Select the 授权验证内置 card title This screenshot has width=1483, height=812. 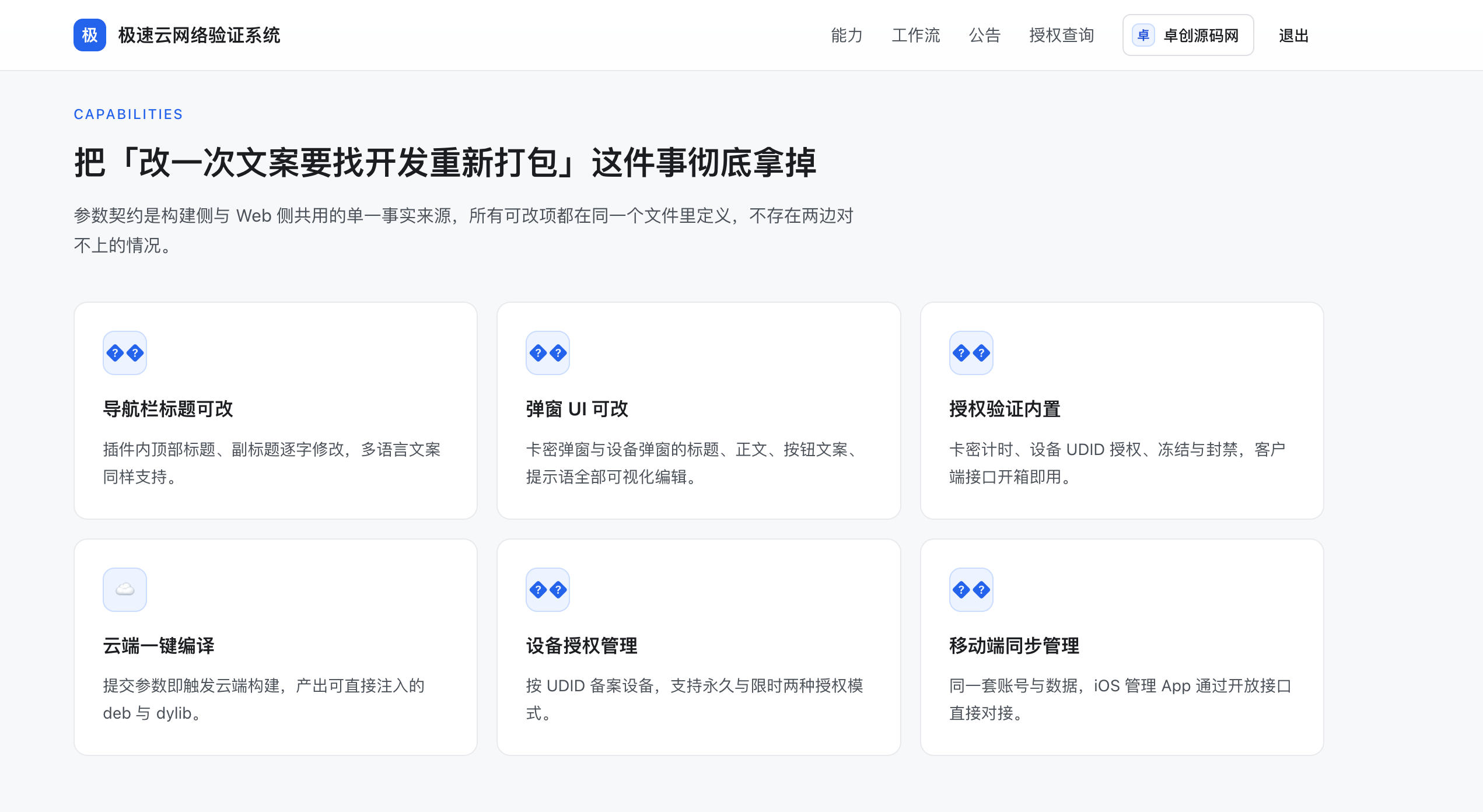1005,409
